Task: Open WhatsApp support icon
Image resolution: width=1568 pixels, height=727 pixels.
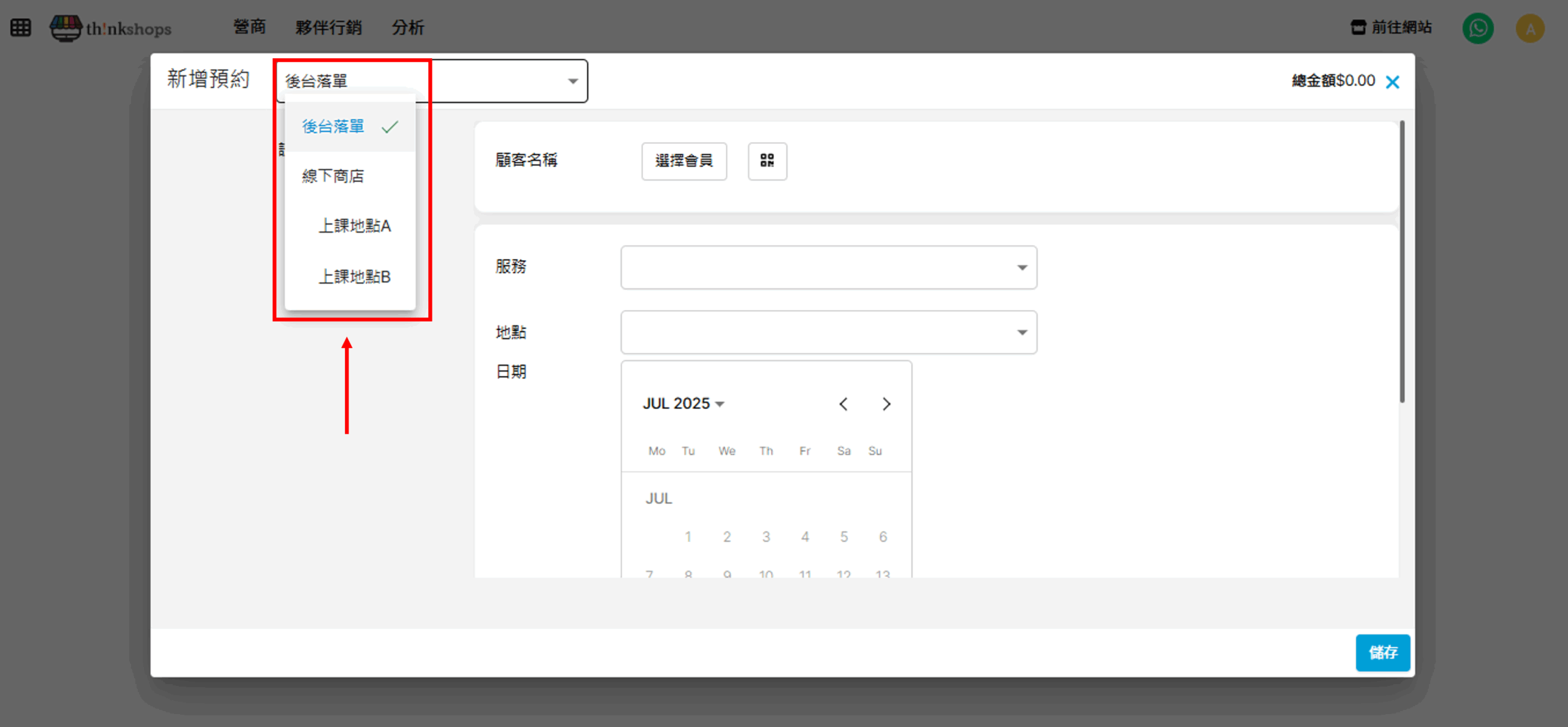Action: coord(1477,28)
